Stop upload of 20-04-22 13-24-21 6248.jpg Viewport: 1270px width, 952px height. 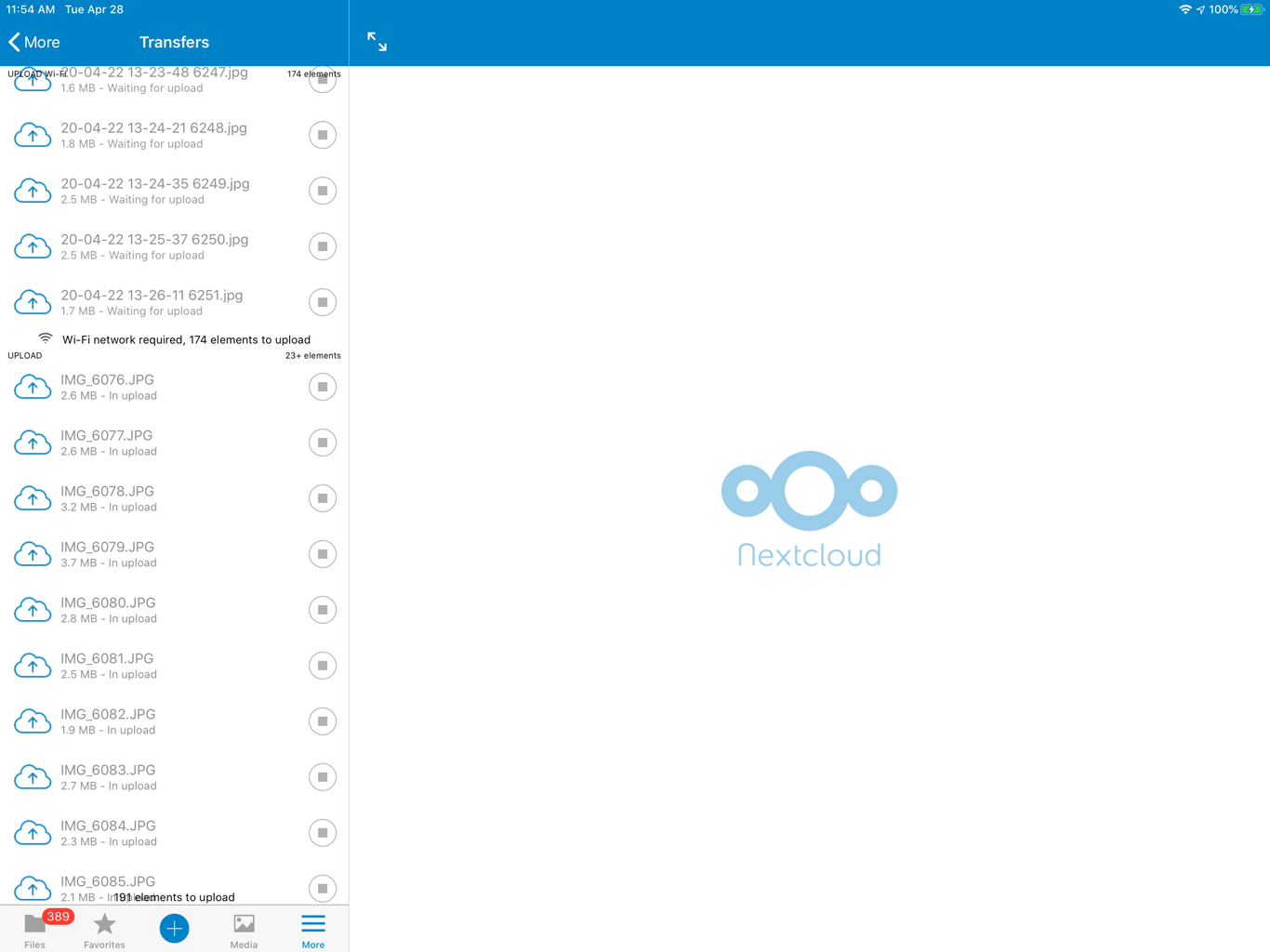[323, 135]
